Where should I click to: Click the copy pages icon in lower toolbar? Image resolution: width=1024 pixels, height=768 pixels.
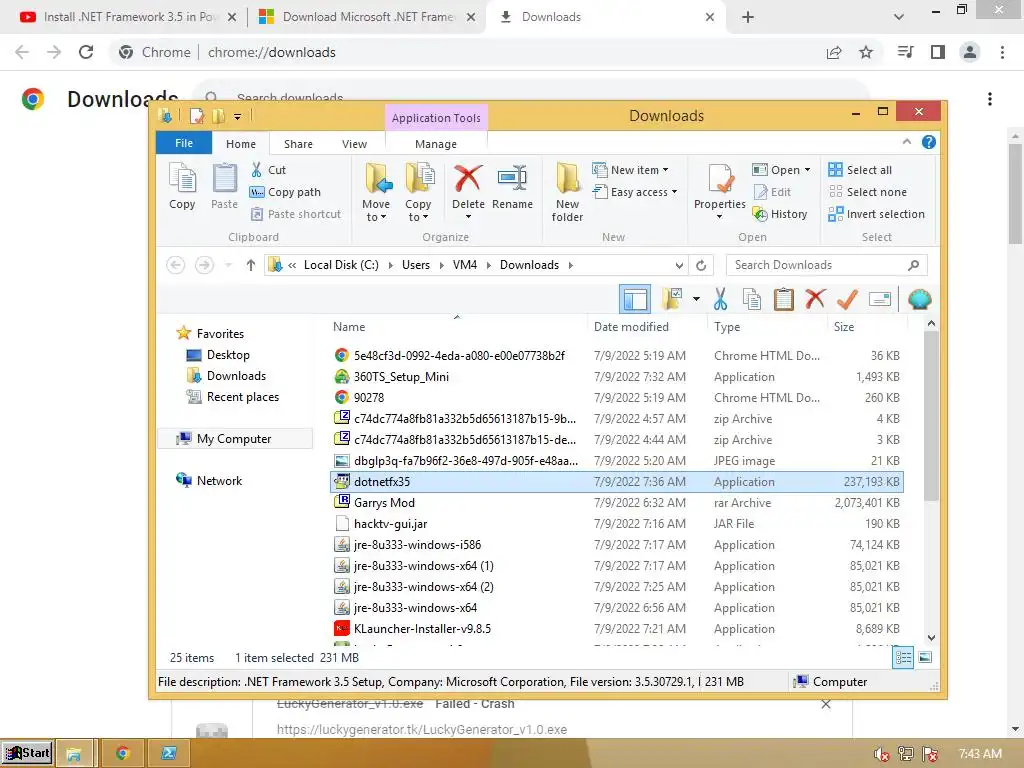click(752, 300)
